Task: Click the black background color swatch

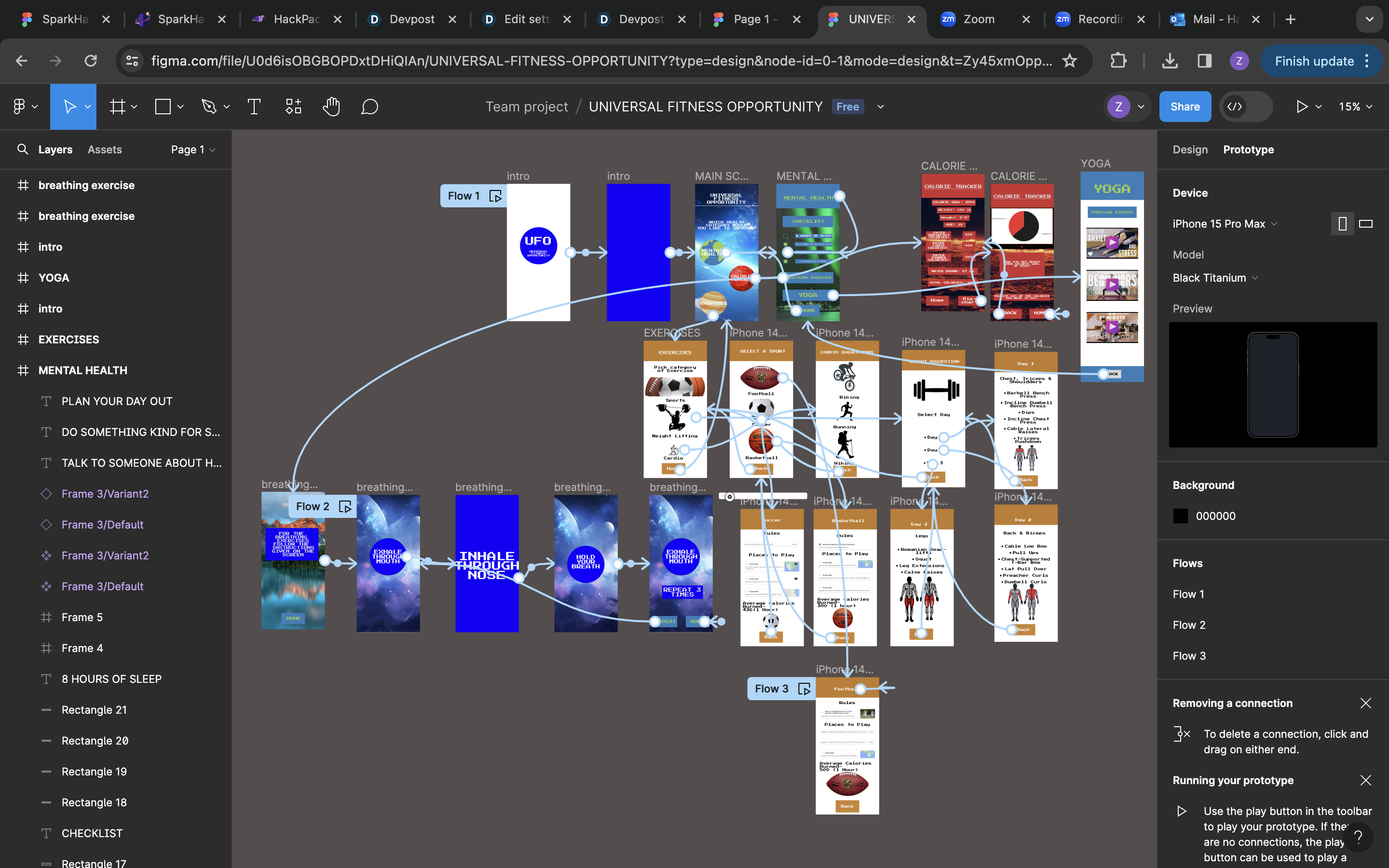Action: 1180,516
